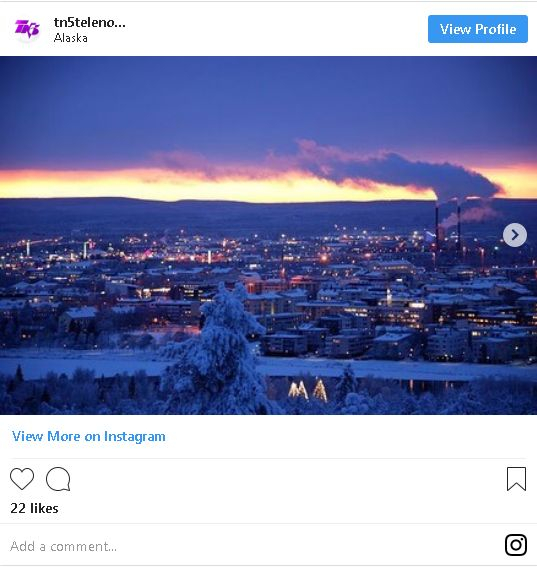This screenshot has height=567, width=537.
Task: Open Instagram via the camera logo icon
Action: pos(516,545)
